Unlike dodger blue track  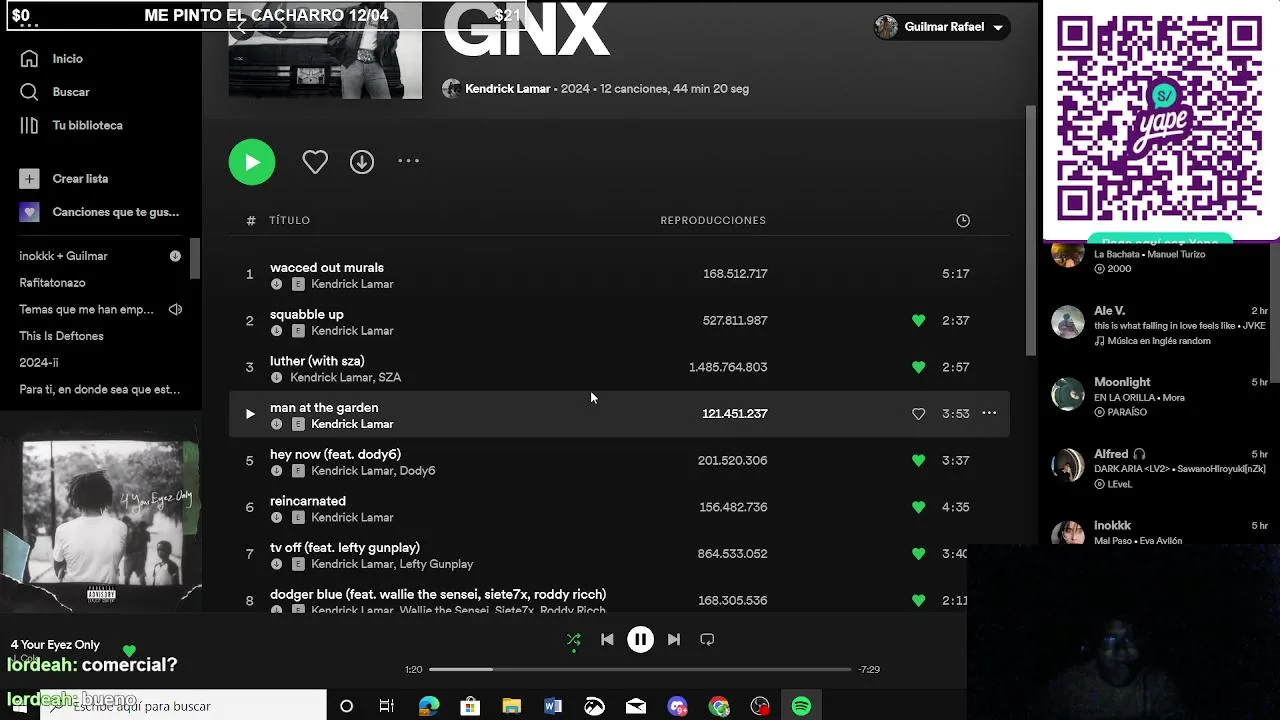click(918, 601)
